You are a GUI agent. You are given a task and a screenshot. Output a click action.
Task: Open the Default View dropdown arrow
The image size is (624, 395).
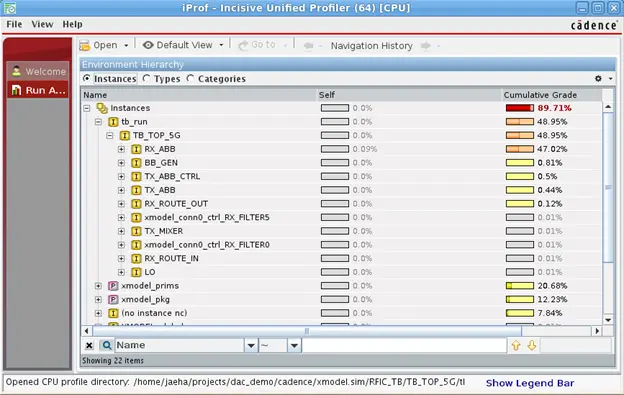coord(221,45)
